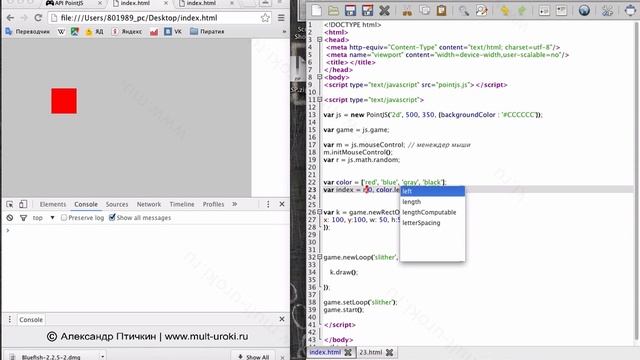This screenshot has width=640, height=360.
Task: Collapse the script block fold marker at line 11
Action: (x=320, y=100)
